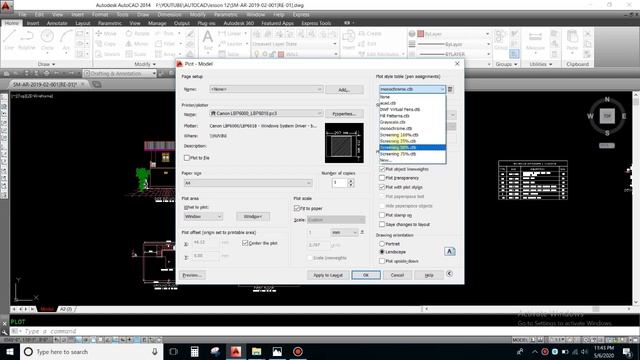Click the Window< selection button
Viewport: 640px width, 360px height.
coord(253,216)
